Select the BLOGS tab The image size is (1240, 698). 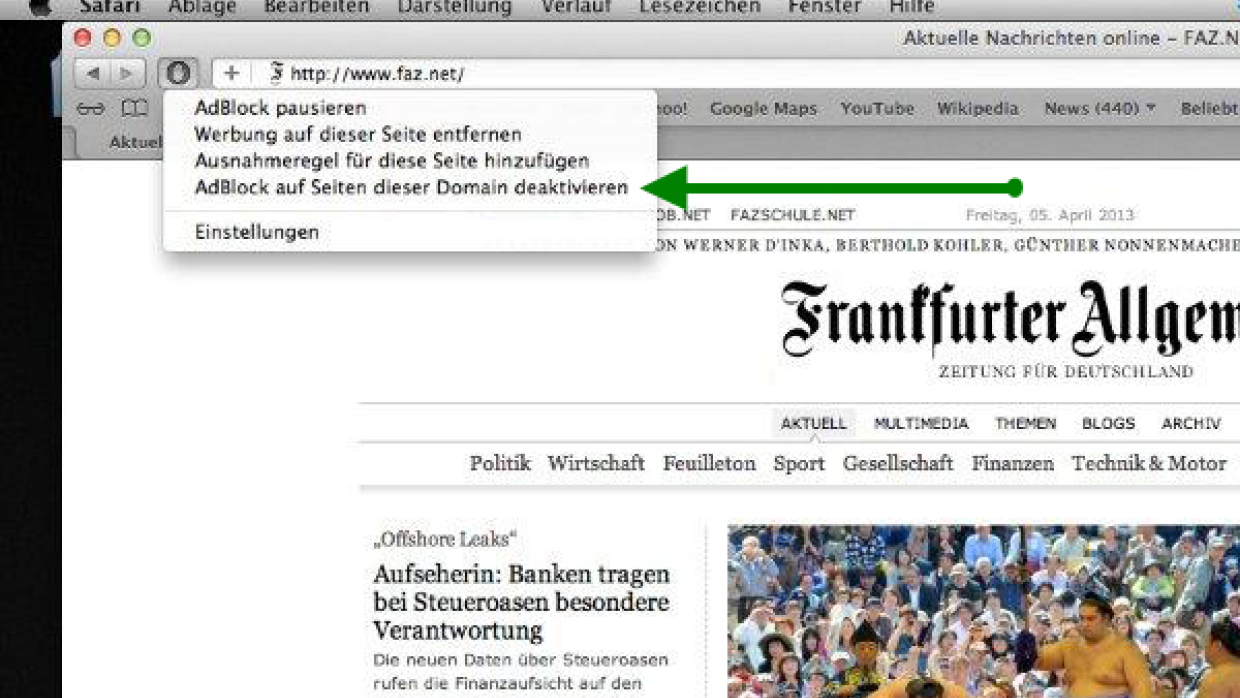point(1108,423)
